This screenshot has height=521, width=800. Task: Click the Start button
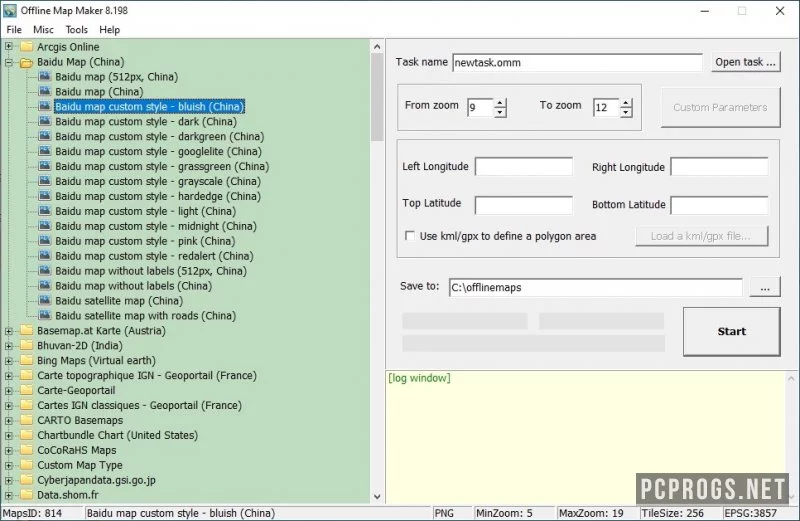732,331
